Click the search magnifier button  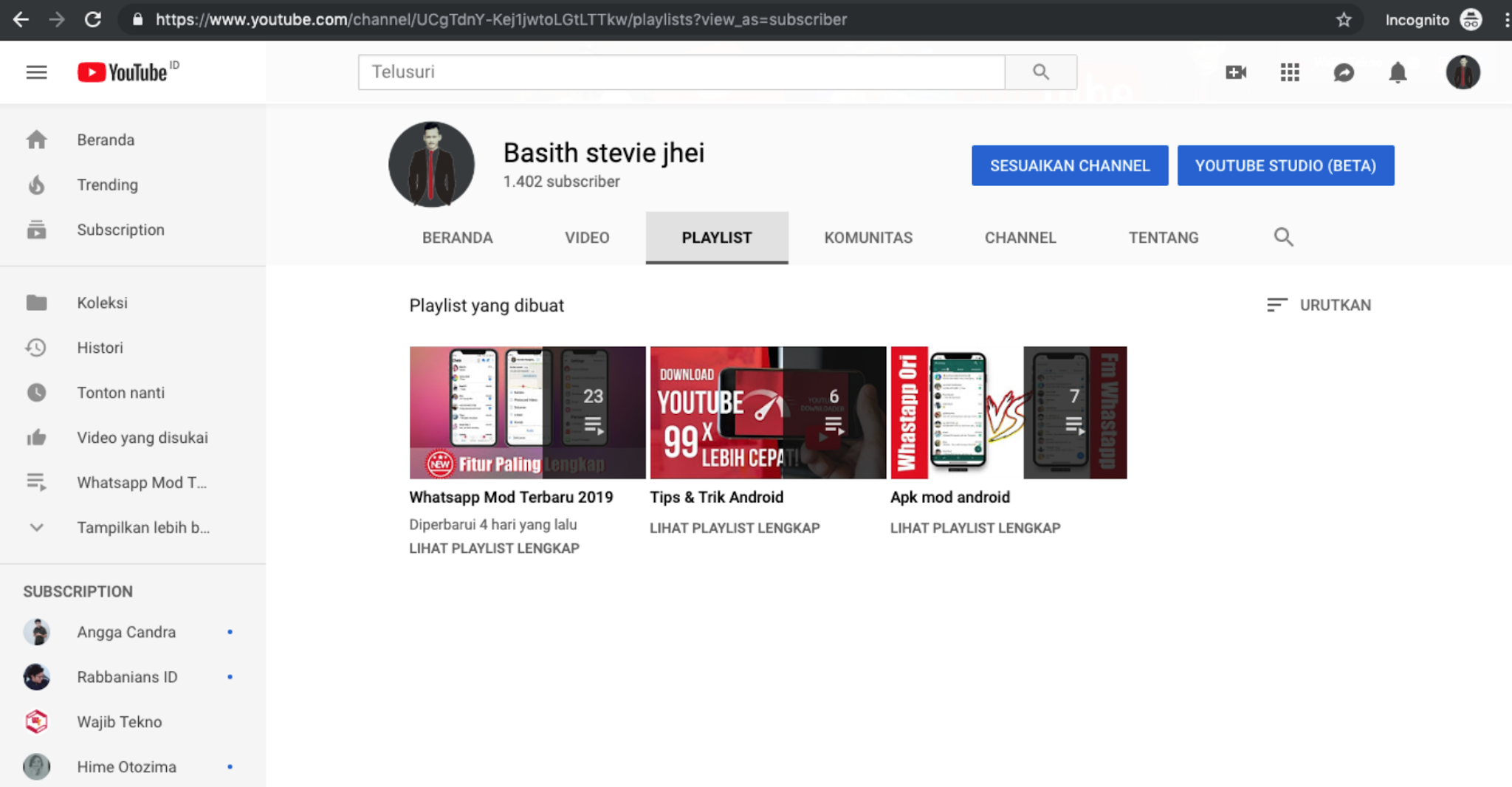[x=1041, y=72]
